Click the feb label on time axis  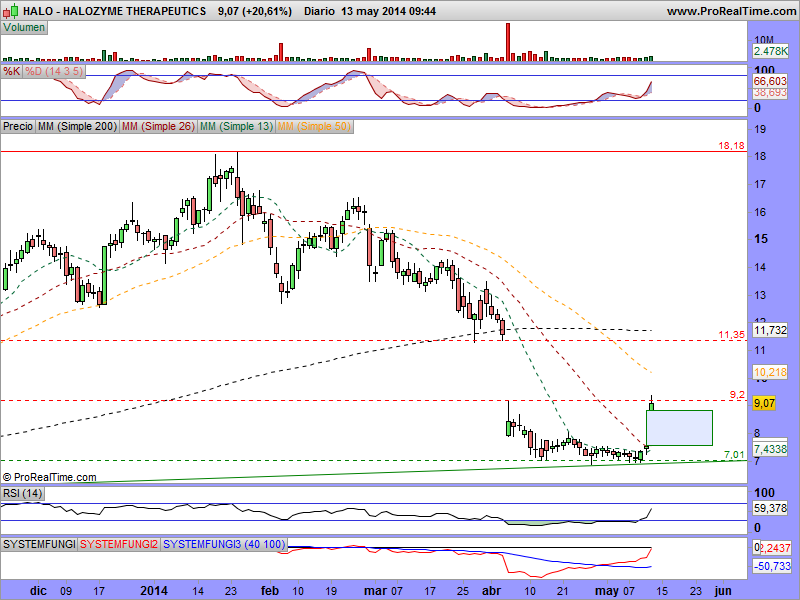tap(270, 591)
